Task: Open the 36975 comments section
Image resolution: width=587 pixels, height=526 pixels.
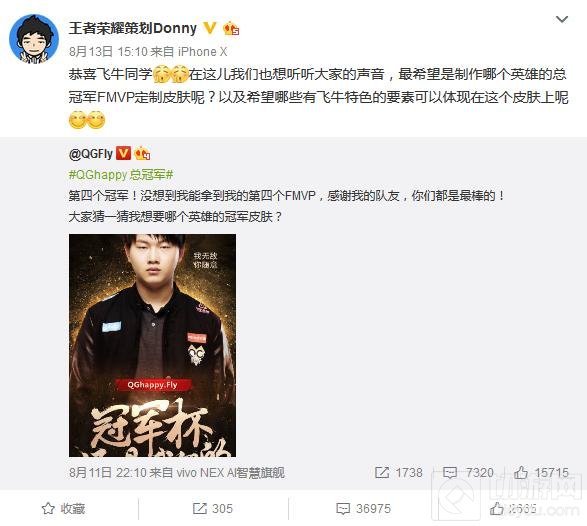Action: coord(364,508)
